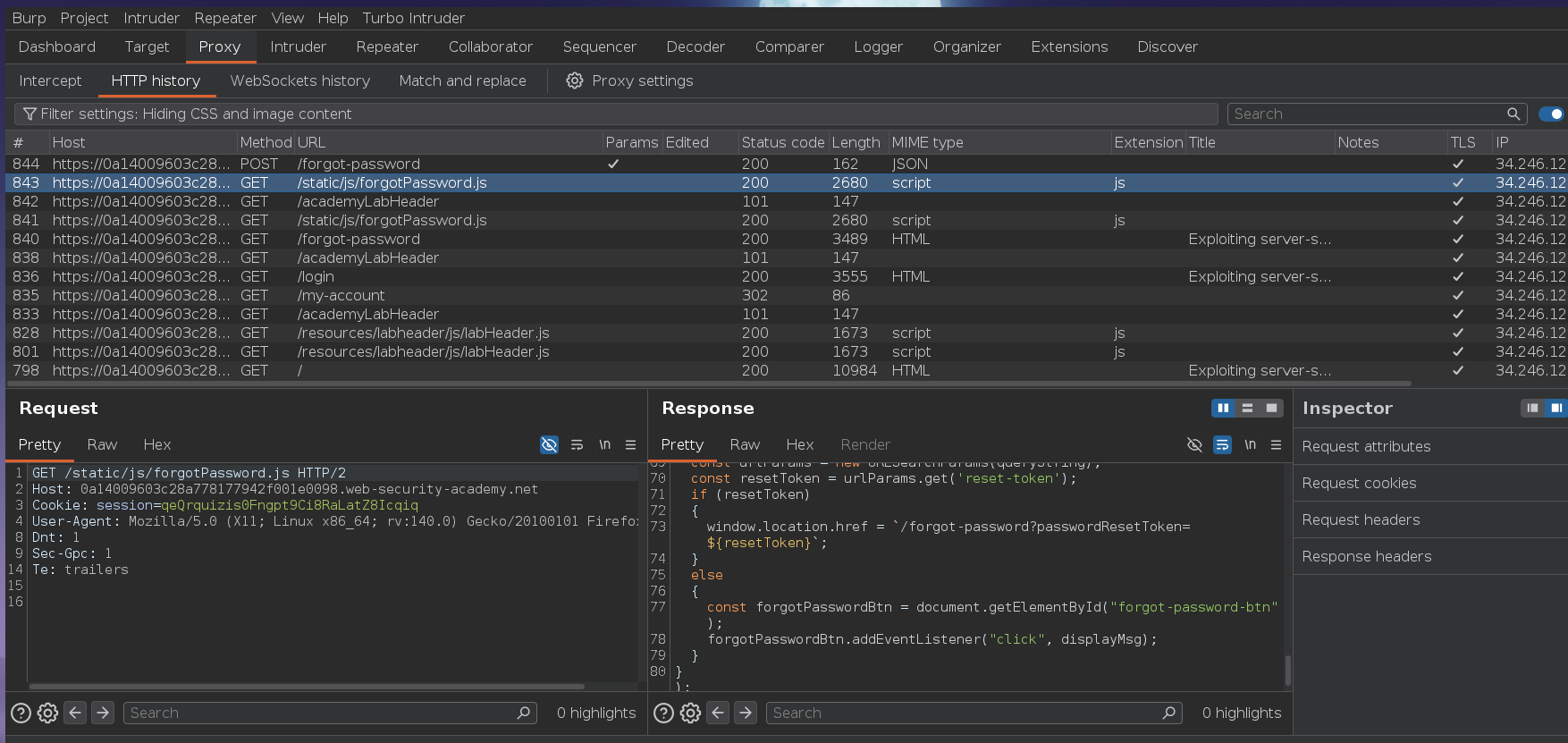Click Request search magnifier icon
The height and width of the screenshot is (743, 1568).
pyautogui.click(x=524, y=713)
